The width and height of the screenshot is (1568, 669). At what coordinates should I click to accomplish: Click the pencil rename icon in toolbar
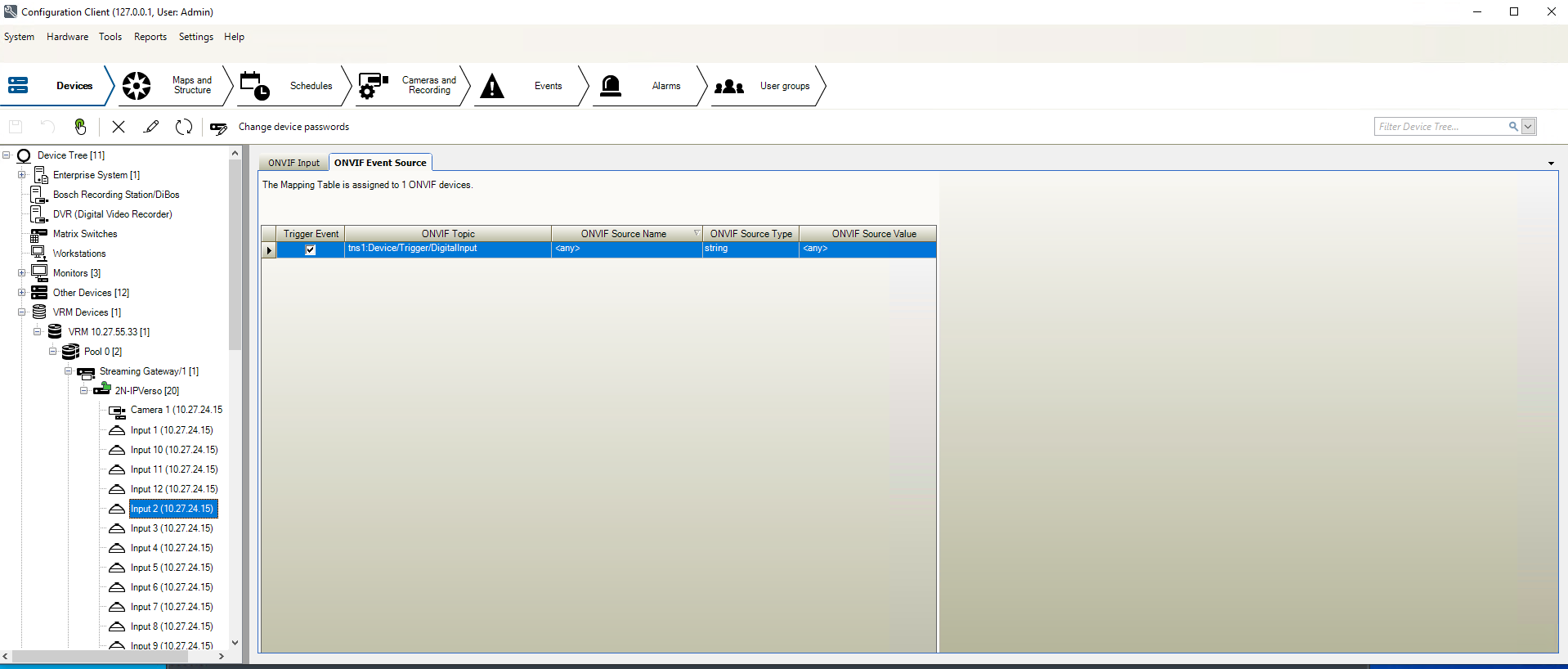pyautogui.click(x=151, y=127)
